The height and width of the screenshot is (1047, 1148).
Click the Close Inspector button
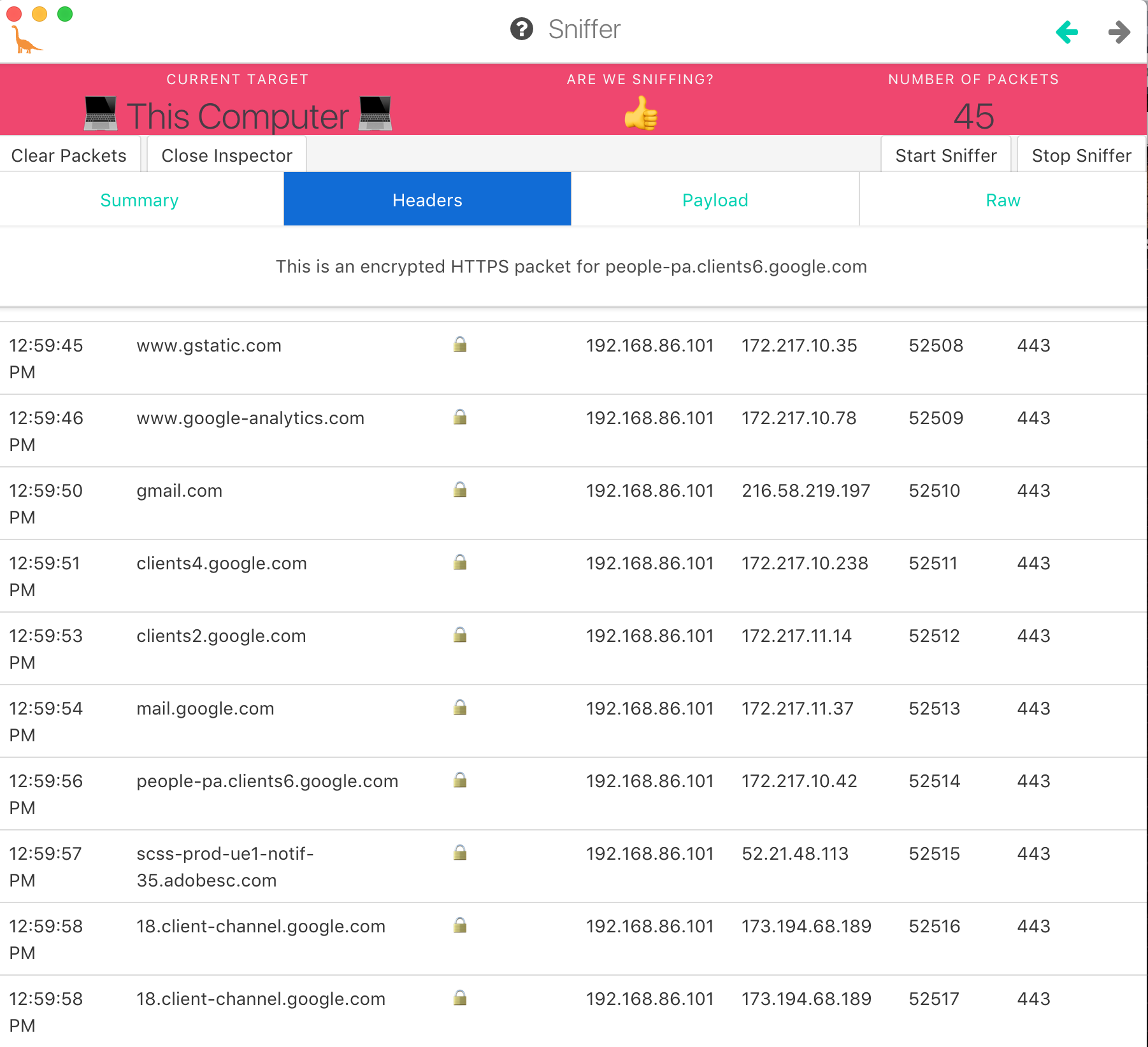point(227,155)
